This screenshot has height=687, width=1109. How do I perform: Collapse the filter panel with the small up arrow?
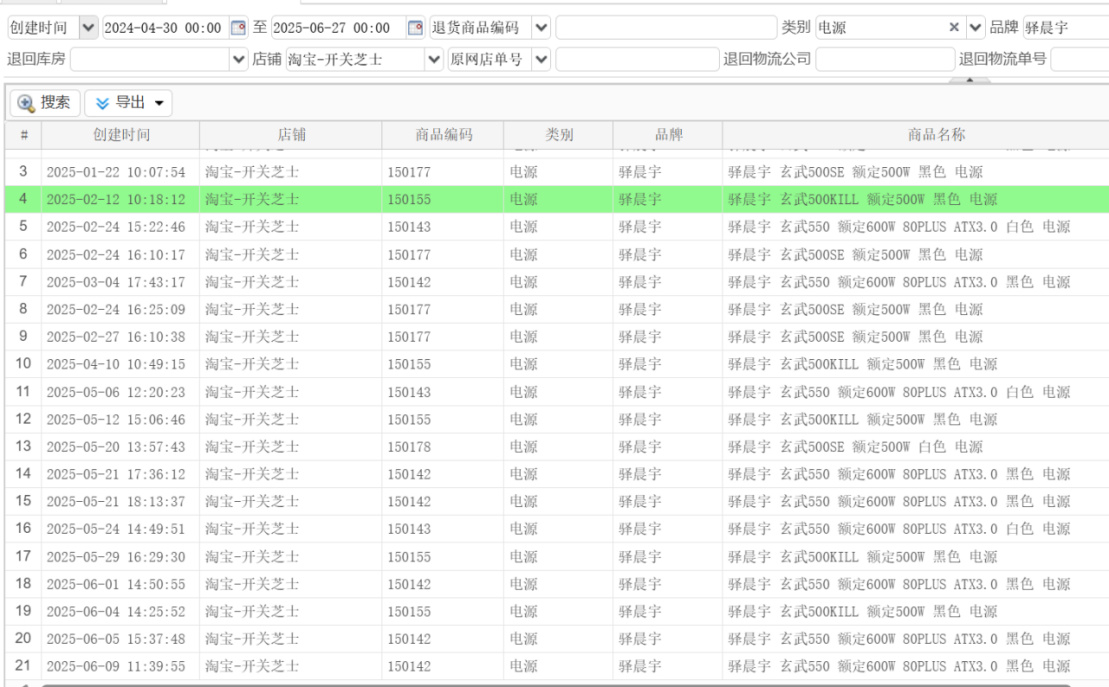click(970, 80)
